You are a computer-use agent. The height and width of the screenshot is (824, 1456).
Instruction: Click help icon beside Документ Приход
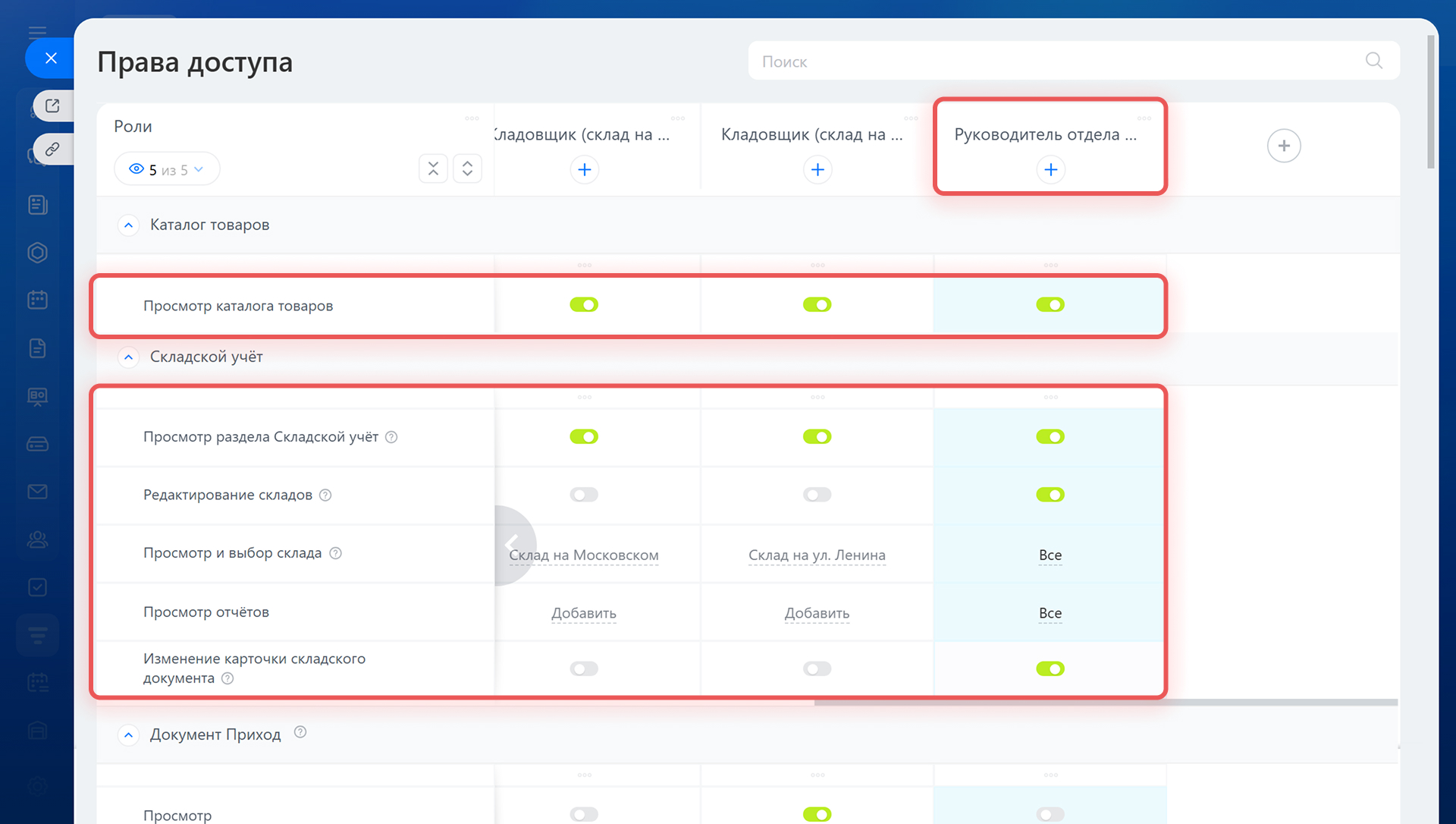point(300,732)
